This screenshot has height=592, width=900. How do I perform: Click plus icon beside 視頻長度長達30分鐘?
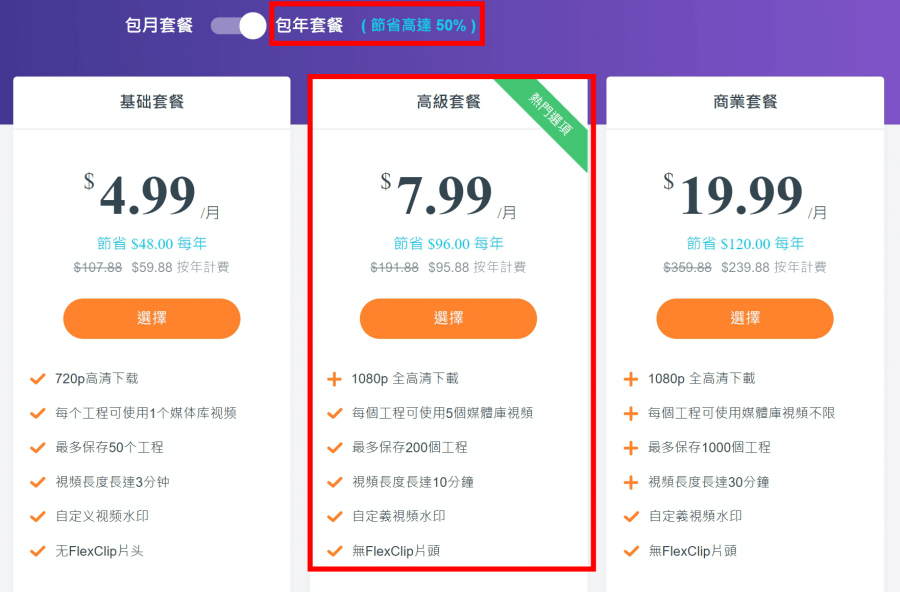tap(631, 482)
